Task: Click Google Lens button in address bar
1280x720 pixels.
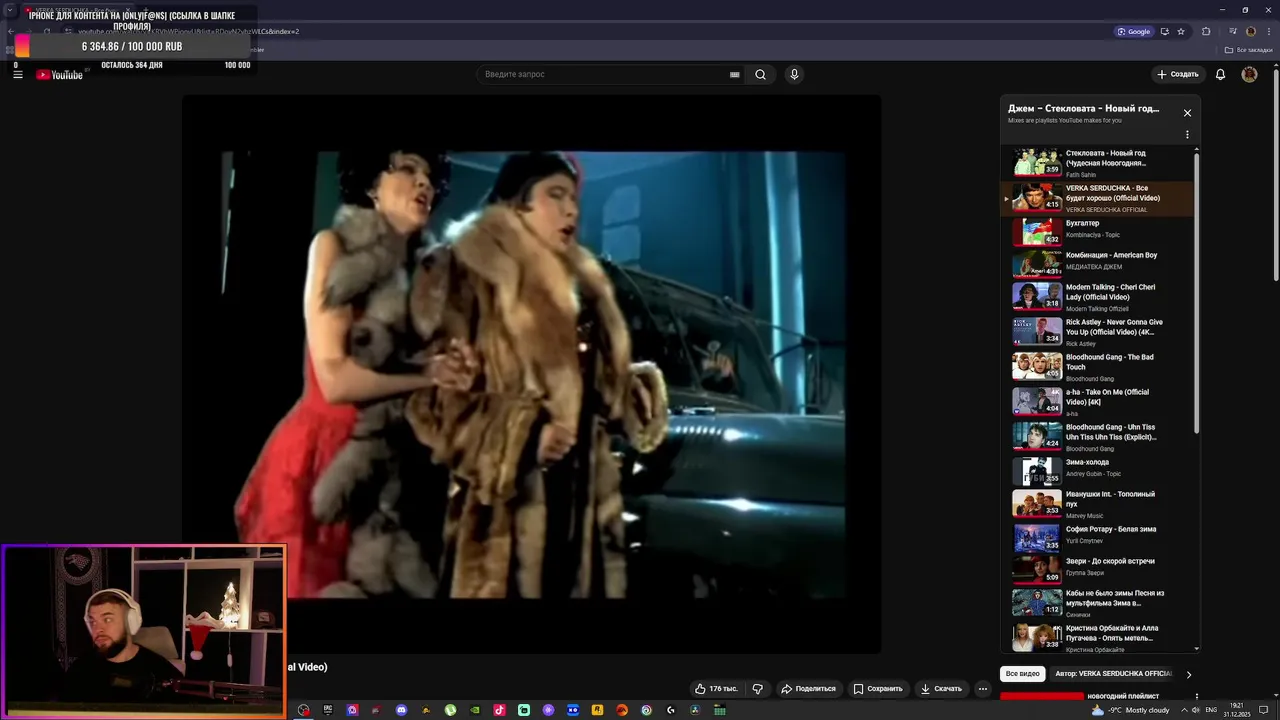Action: point(1134,31)
